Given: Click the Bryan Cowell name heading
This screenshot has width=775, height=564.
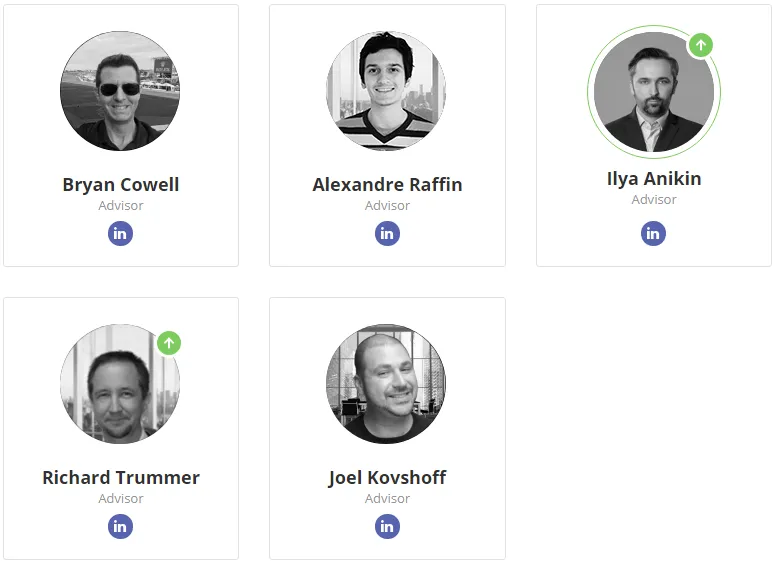Looking at the screenshot, I should tap(121, 184).
